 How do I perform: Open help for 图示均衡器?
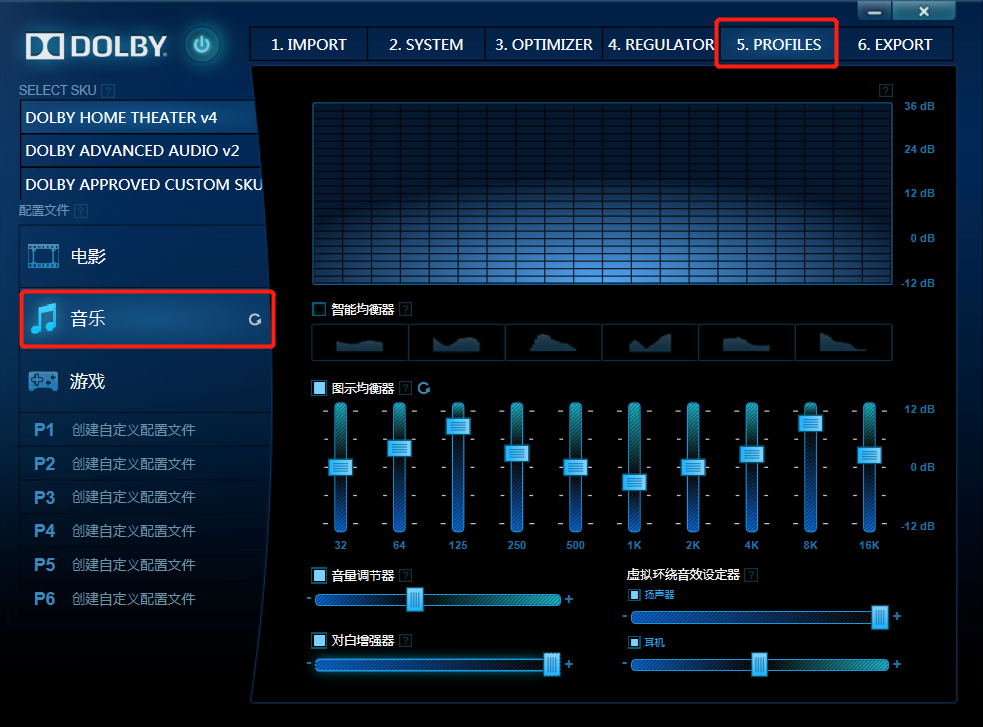(406, 388)
